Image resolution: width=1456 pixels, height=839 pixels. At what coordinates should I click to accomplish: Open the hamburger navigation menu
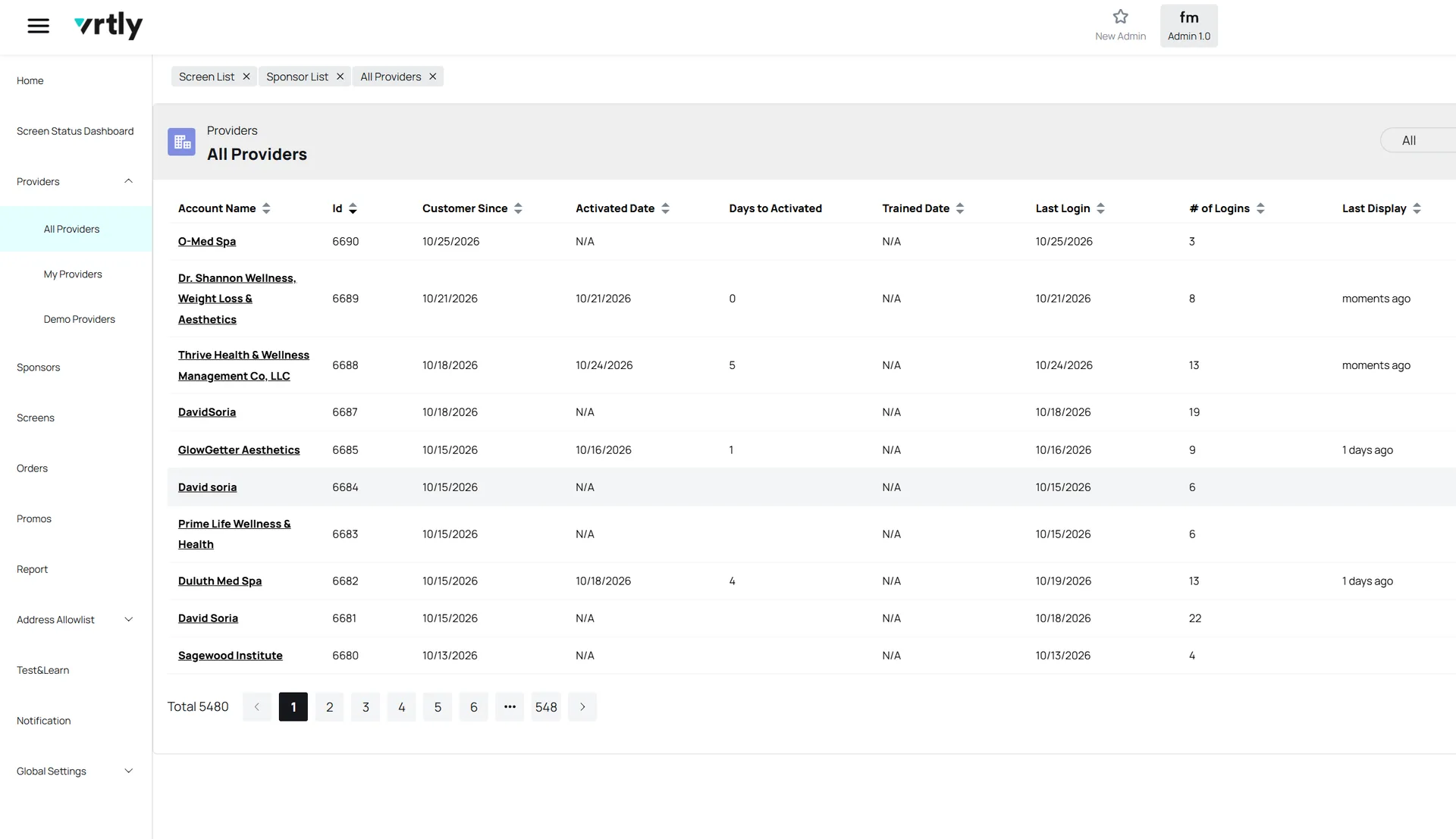pos(39,26)
